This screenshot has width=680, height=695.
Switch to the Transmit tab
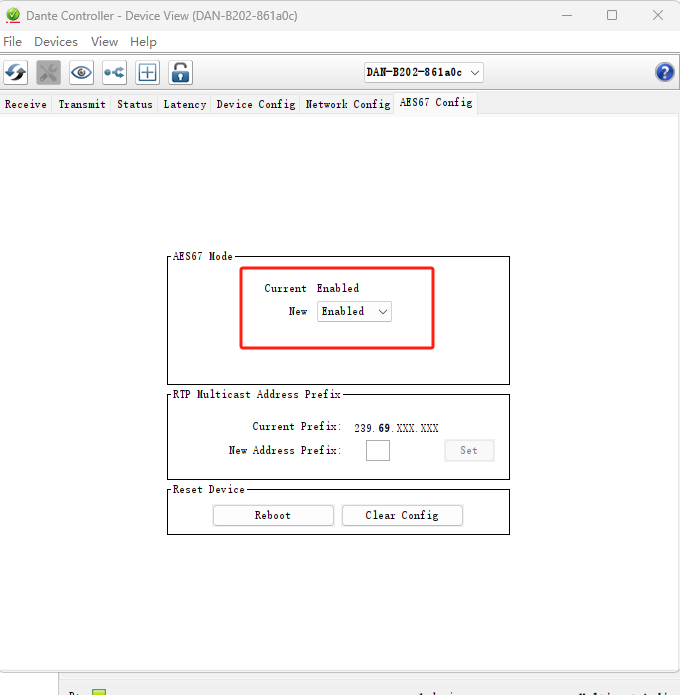(x=82, y=105)
